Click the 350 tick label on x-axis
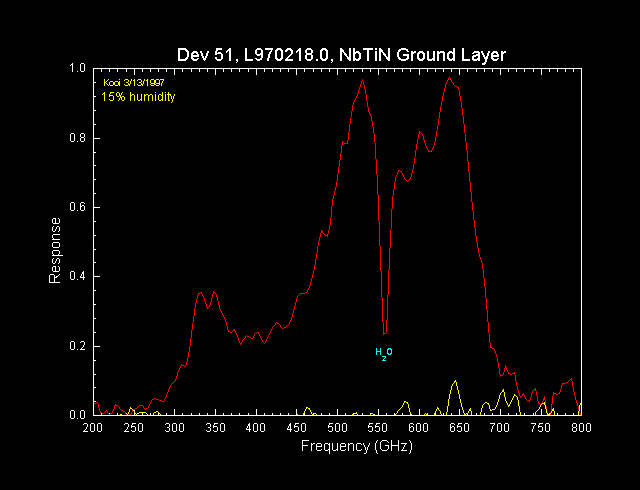640x490 pixels. coord(215,428)
